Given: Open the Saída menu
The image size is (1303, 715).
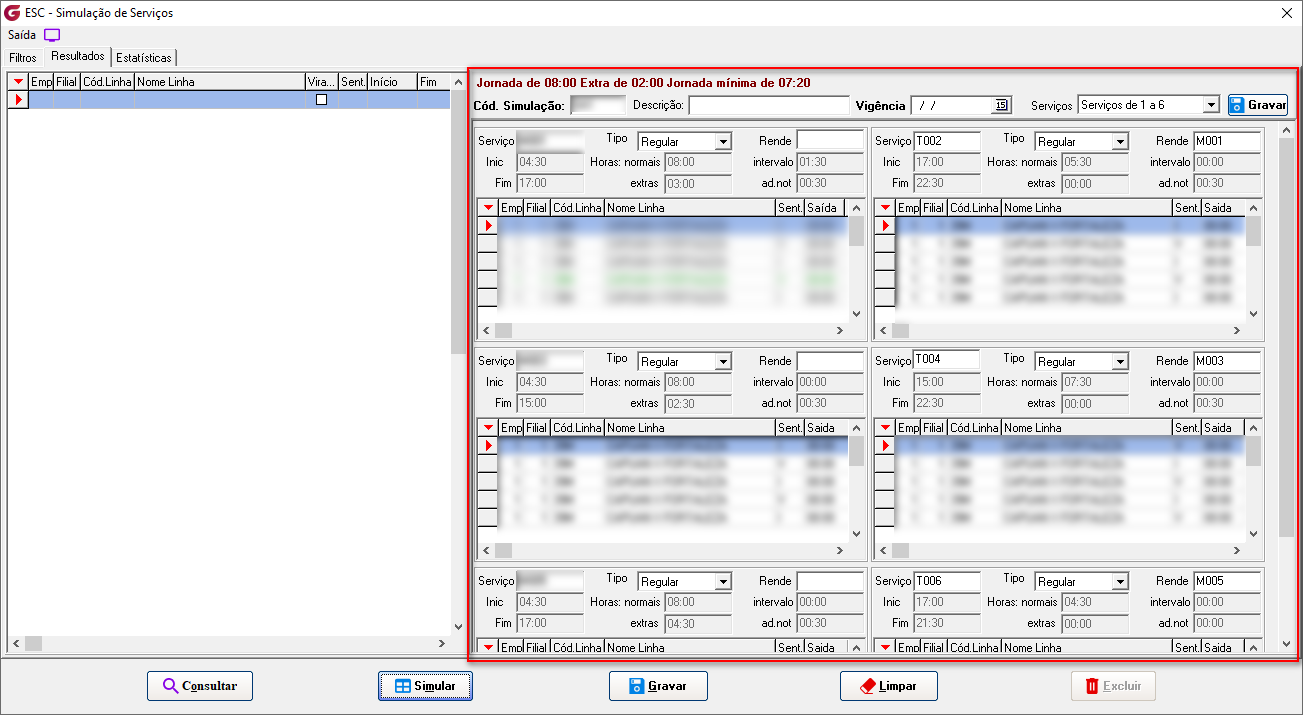Looking at the screenshot, I should click(x=21, y=35).
